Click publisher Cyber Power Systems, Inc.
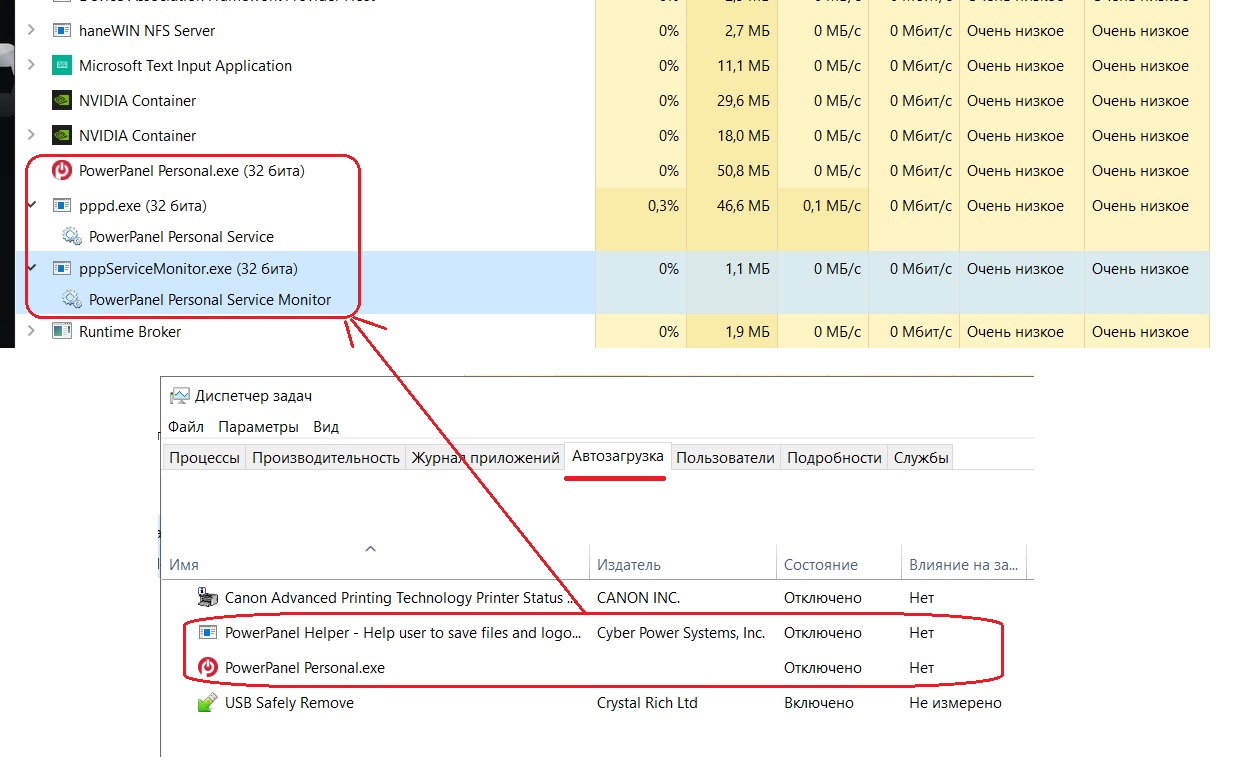The height and width of the screenshot is (761, 1237). click(681, 633)
